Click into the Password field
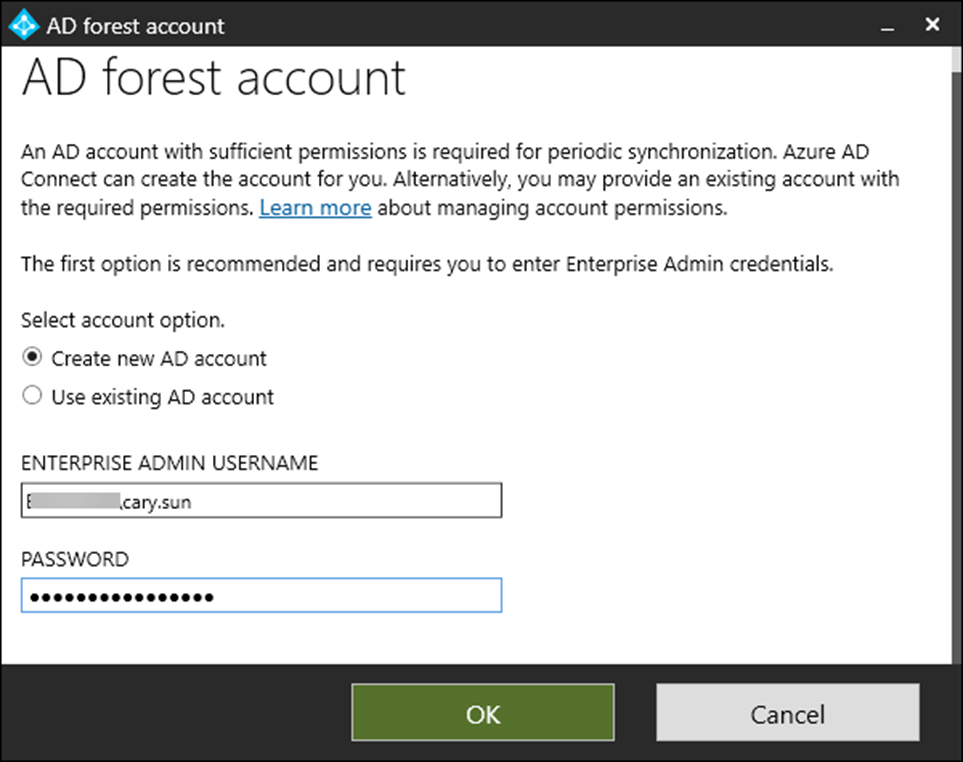This screenshot has width=963, height=762. coord(261,596)
